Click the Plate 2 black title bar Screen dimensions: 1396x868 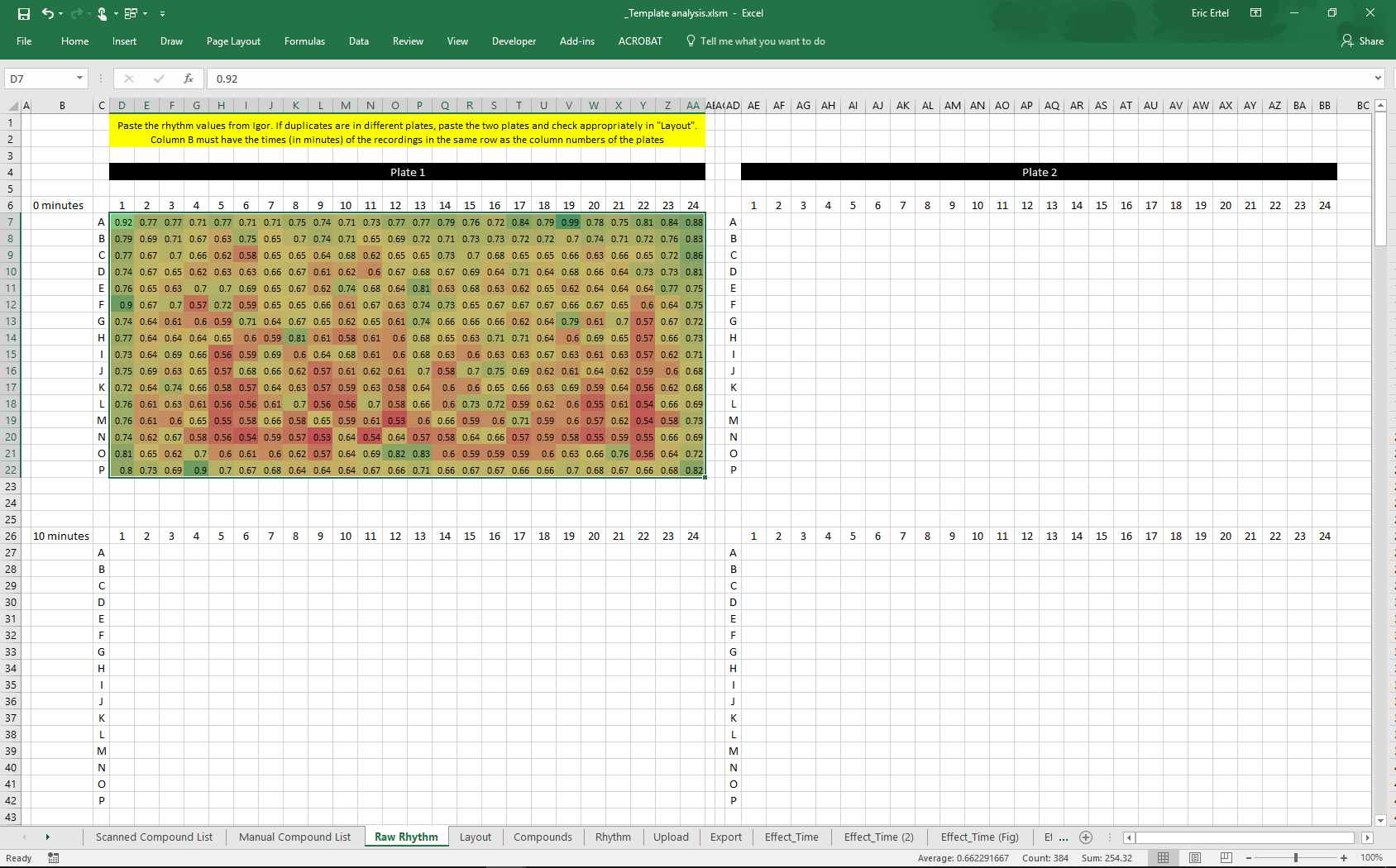(x=1039, y=172)
